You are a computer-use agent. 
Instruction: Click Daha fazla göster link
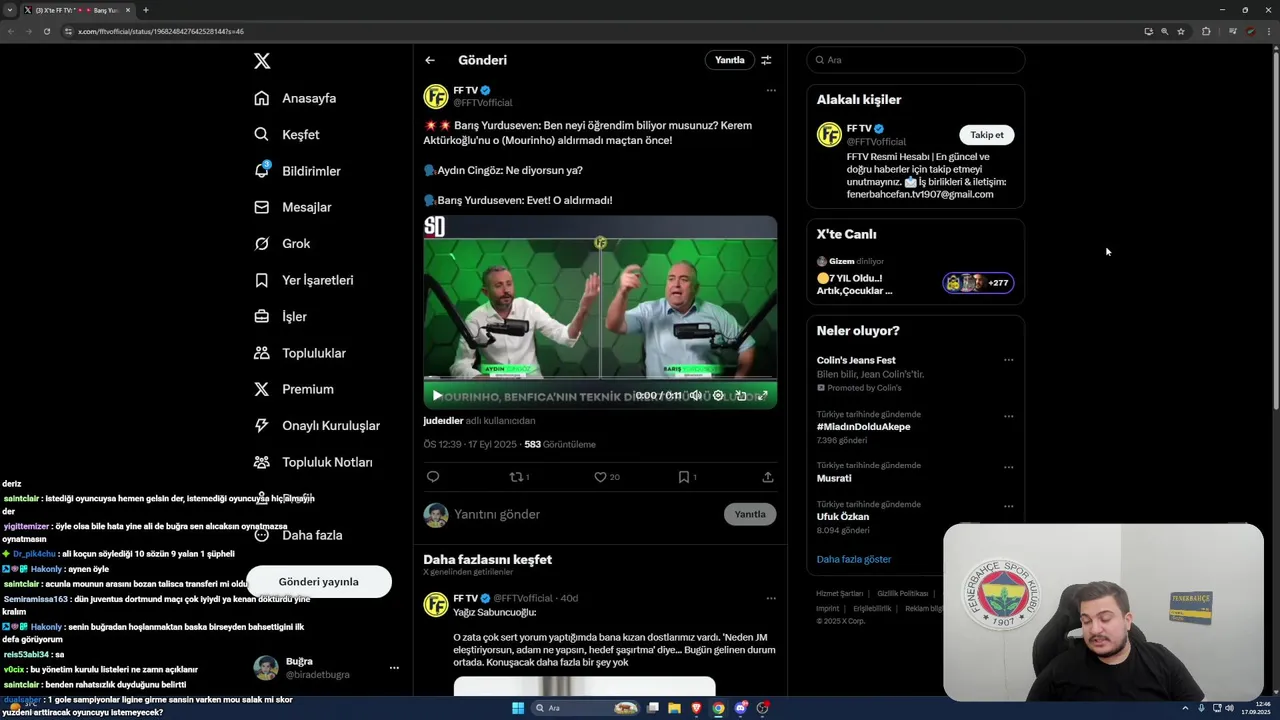click(x=854, y=559)
